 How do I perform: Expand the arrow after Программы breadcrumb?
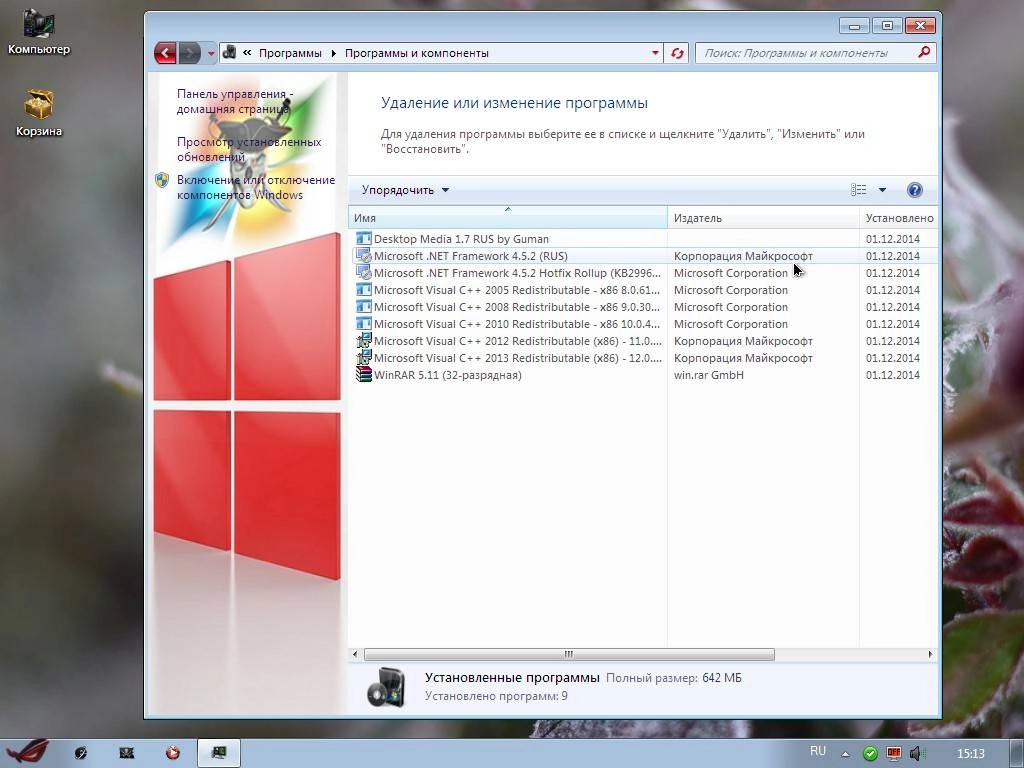333,53
